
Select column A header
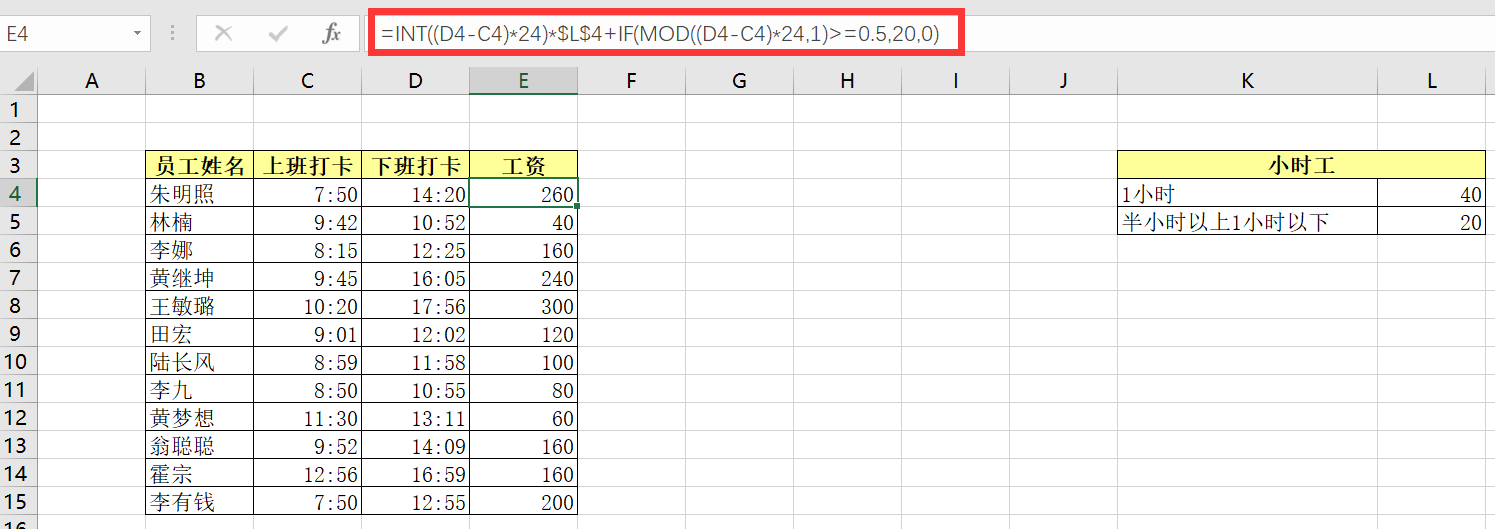(x=92, y=81)
